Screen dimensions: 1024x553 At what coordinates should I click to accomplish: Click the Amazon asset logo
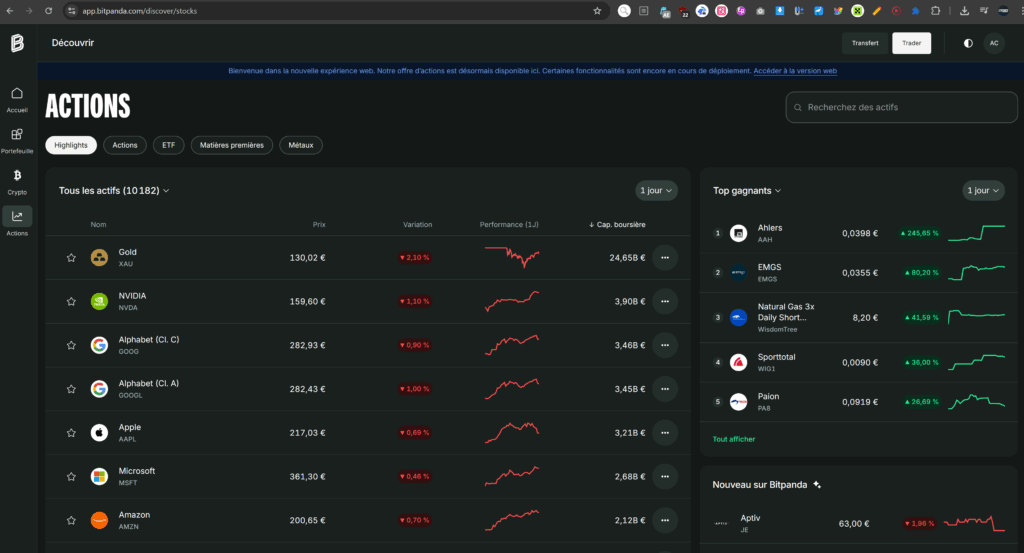(99, 520)
